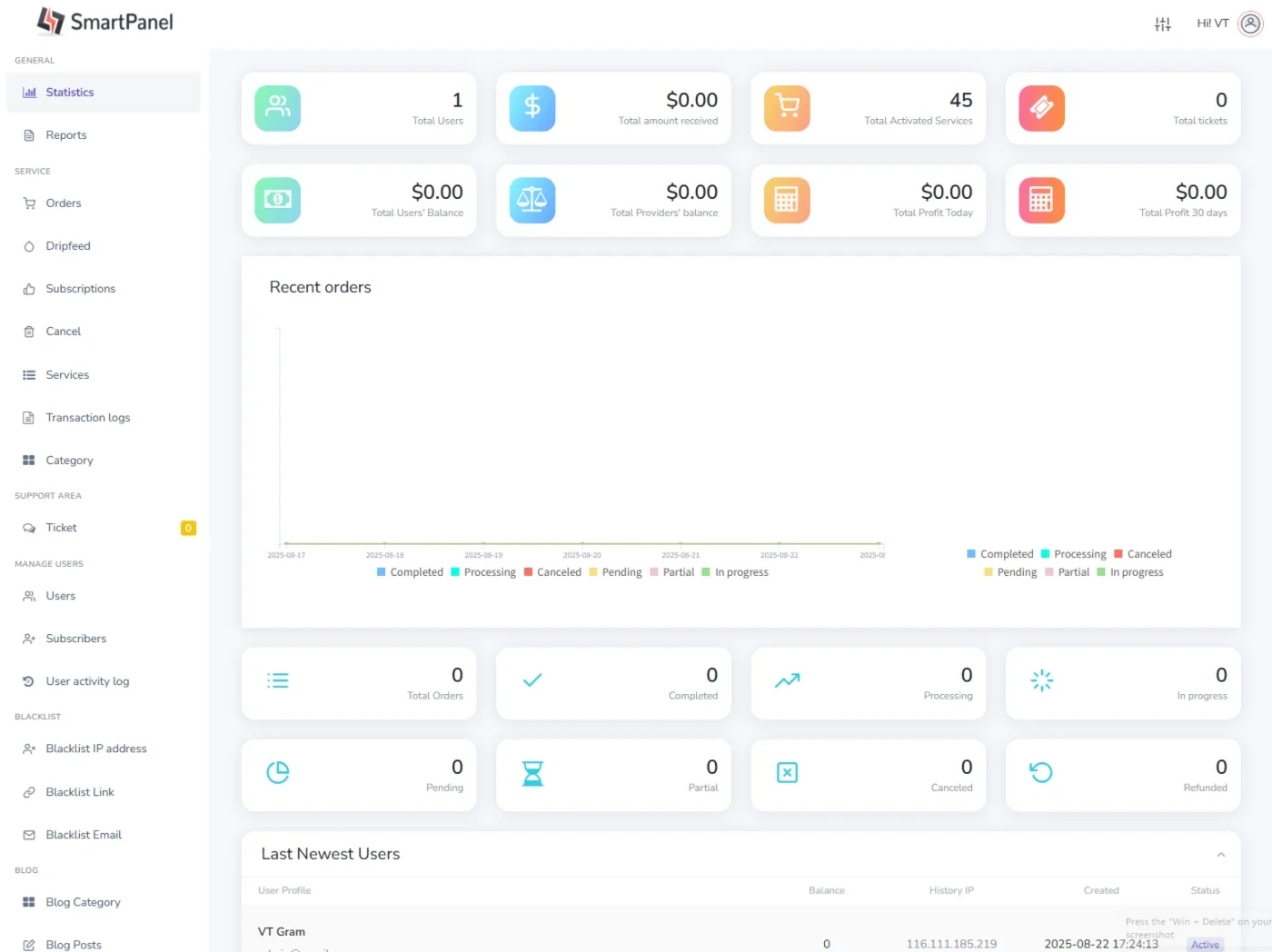Toggle Canceled series in right chart legend

point(1143,554)
